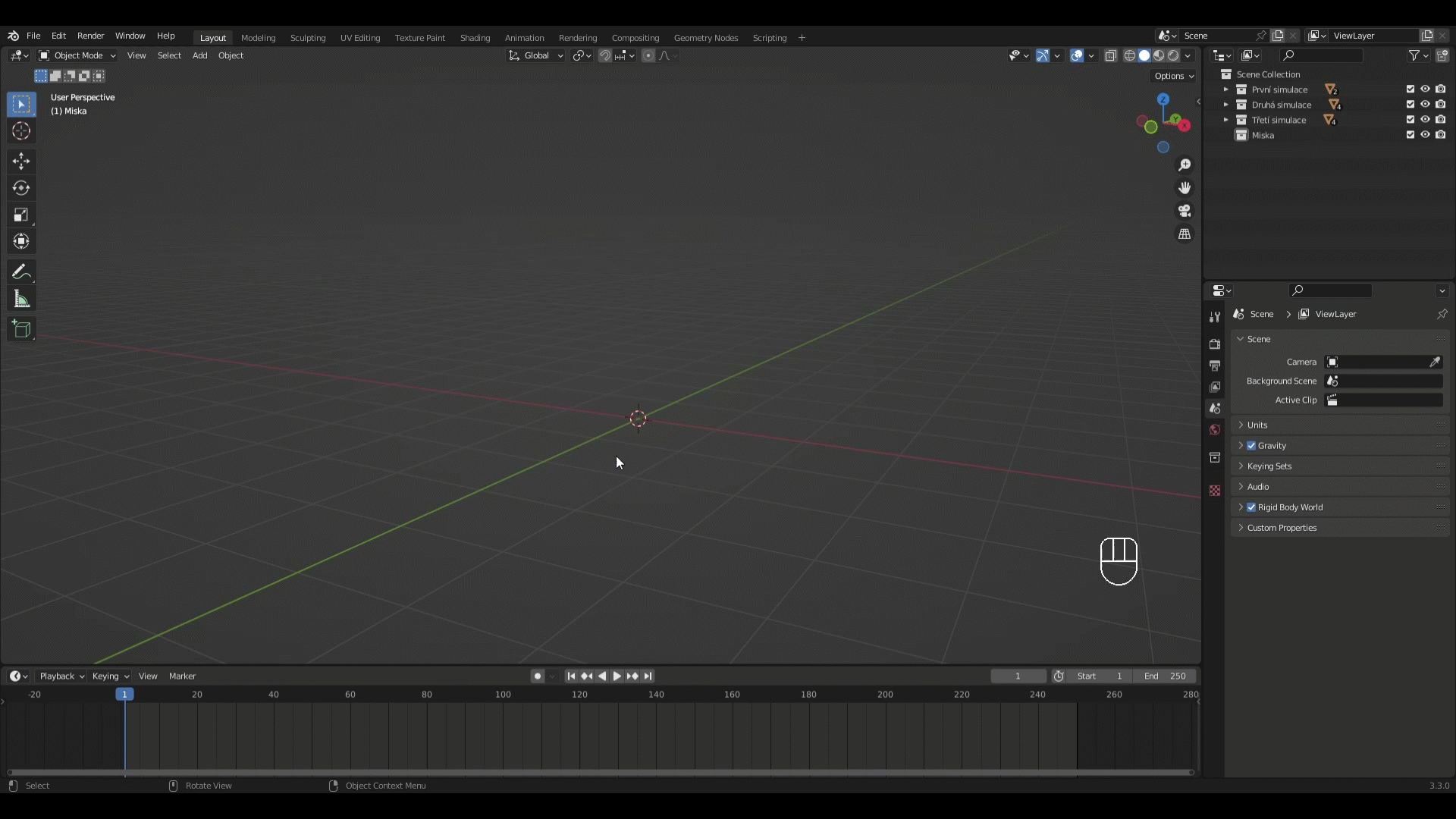Select the Measure tool
Viewport: 1456px width, 819px height.
(21, 300)
